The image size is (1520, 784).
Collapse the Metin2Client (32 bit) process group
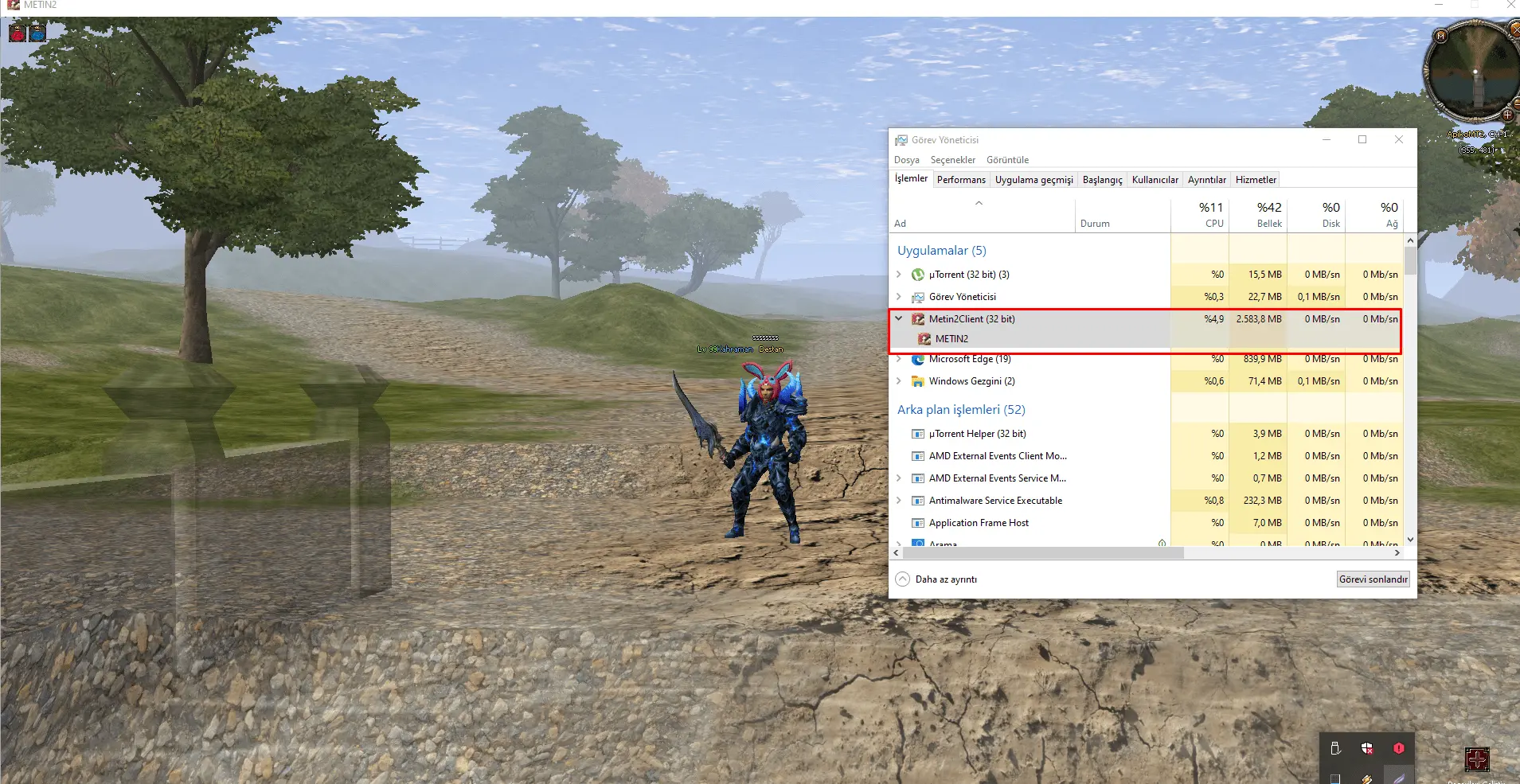899,318
